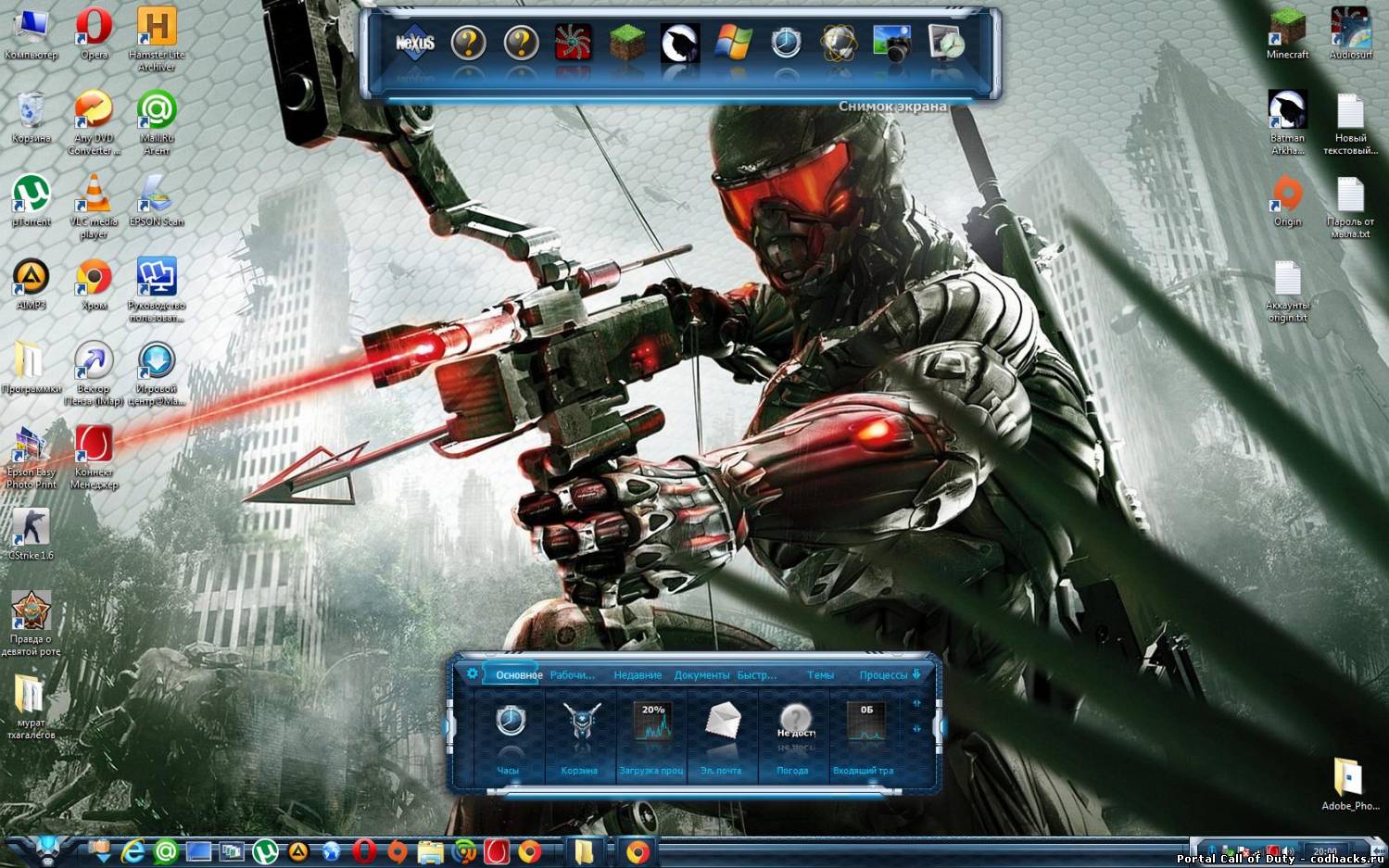This screenshot has height=868, width=1389.
Task: Launch Any DVD Converter desktop shortcut
Action: click(94, 123)
